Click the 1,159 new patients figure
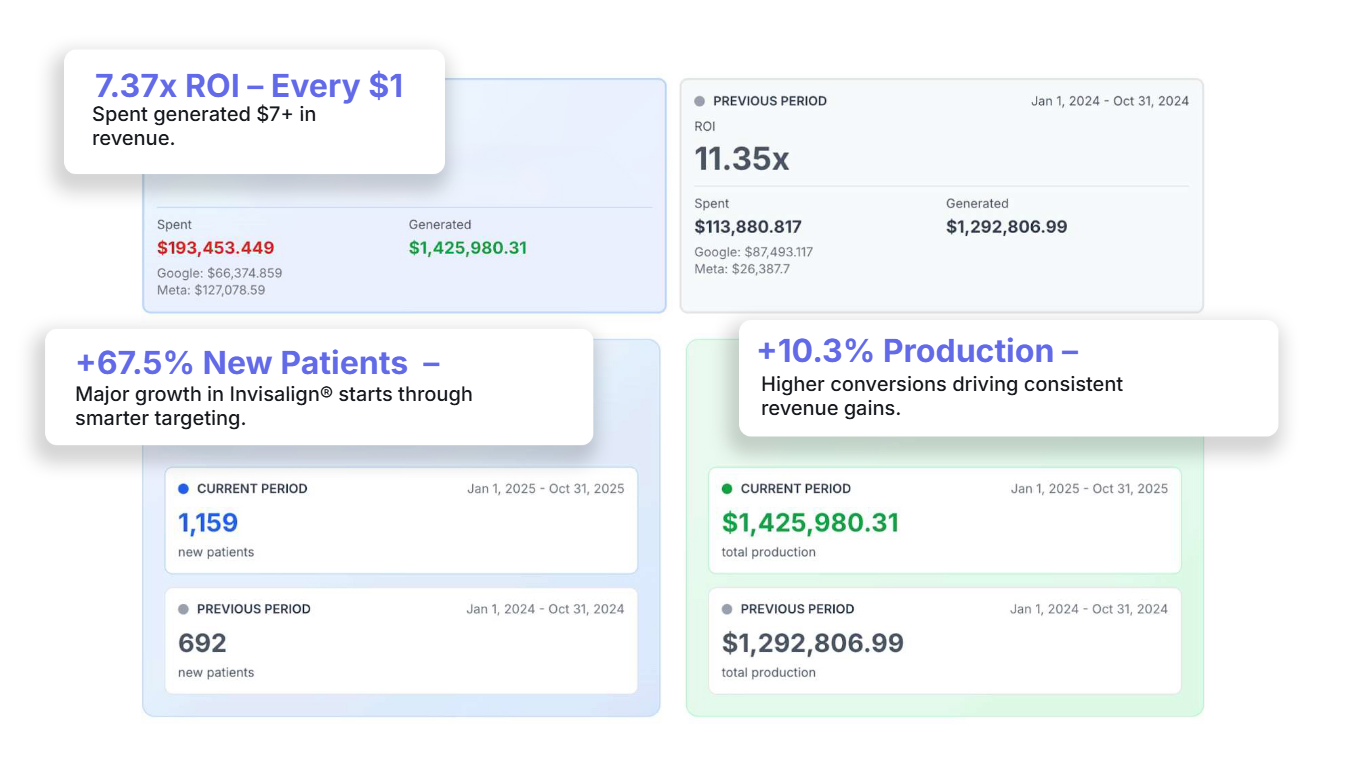This screenshot has width=1348, height=774. coord(208,523)
